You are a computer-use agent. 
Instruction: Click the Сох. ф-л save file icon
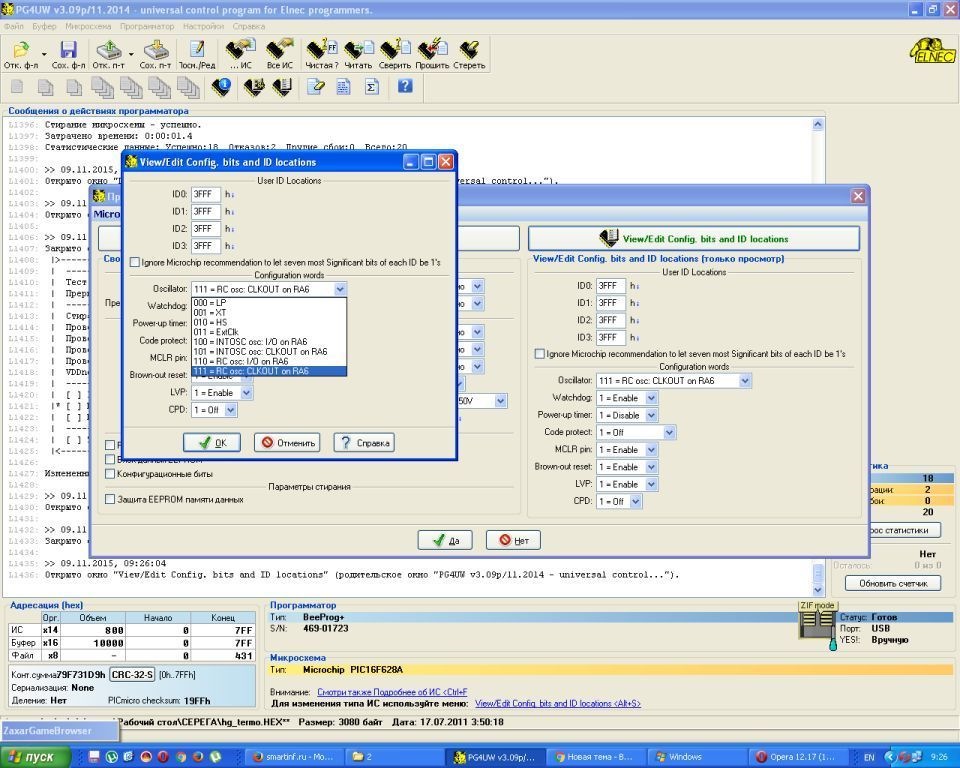click(68, 50)
